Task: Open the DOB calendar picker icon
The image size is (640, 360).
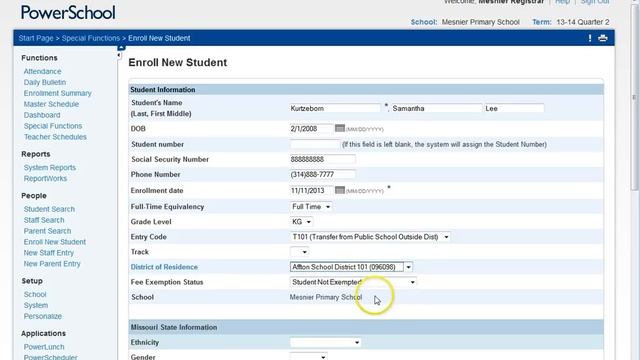Action: [x=340, y=128]
